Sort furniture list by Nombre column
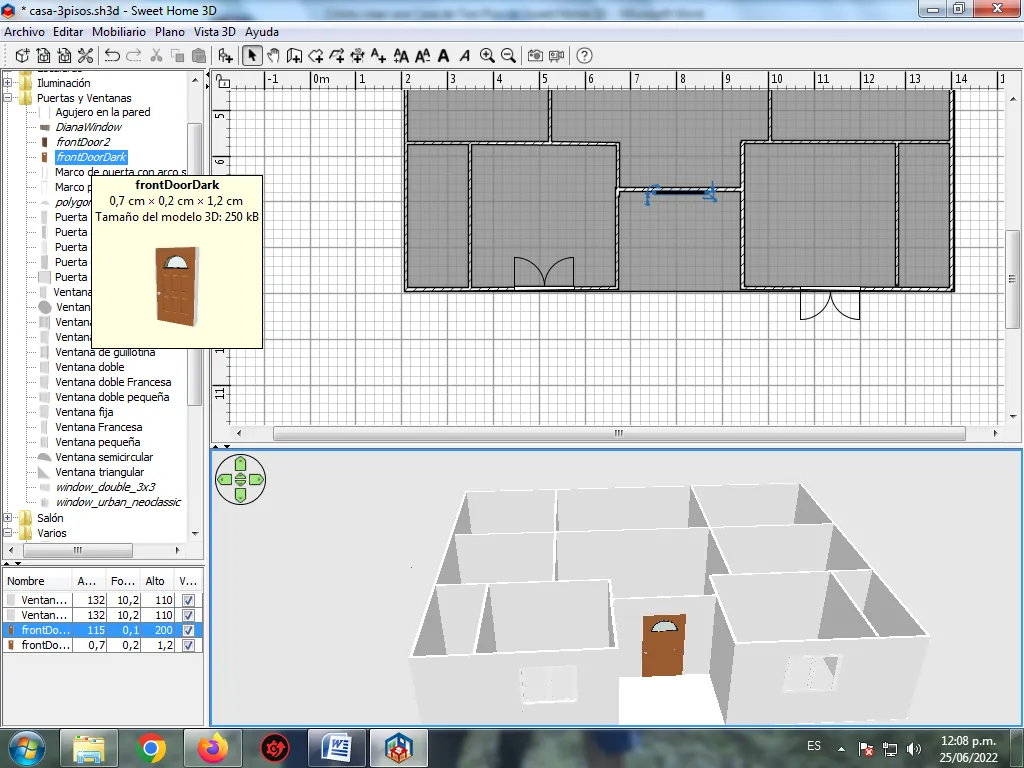1024x768 pixels. pos(37,581)
